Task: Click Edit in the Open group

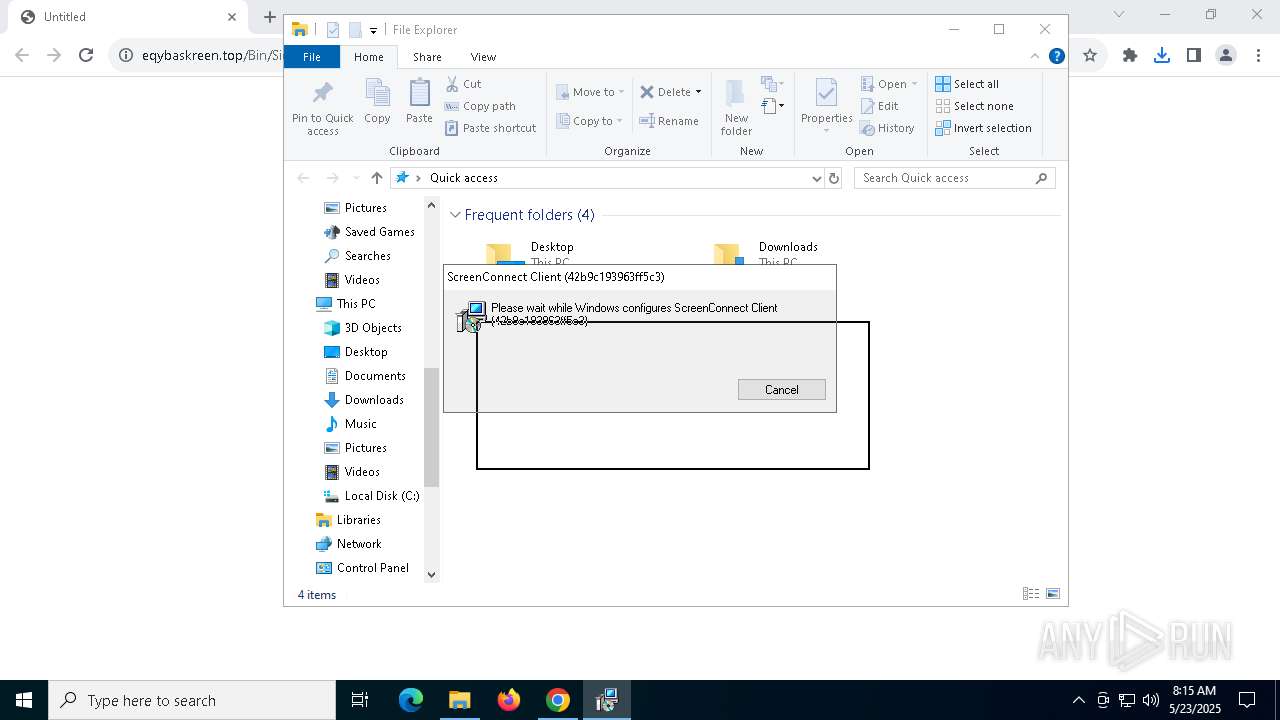Action: pos(879,106)
